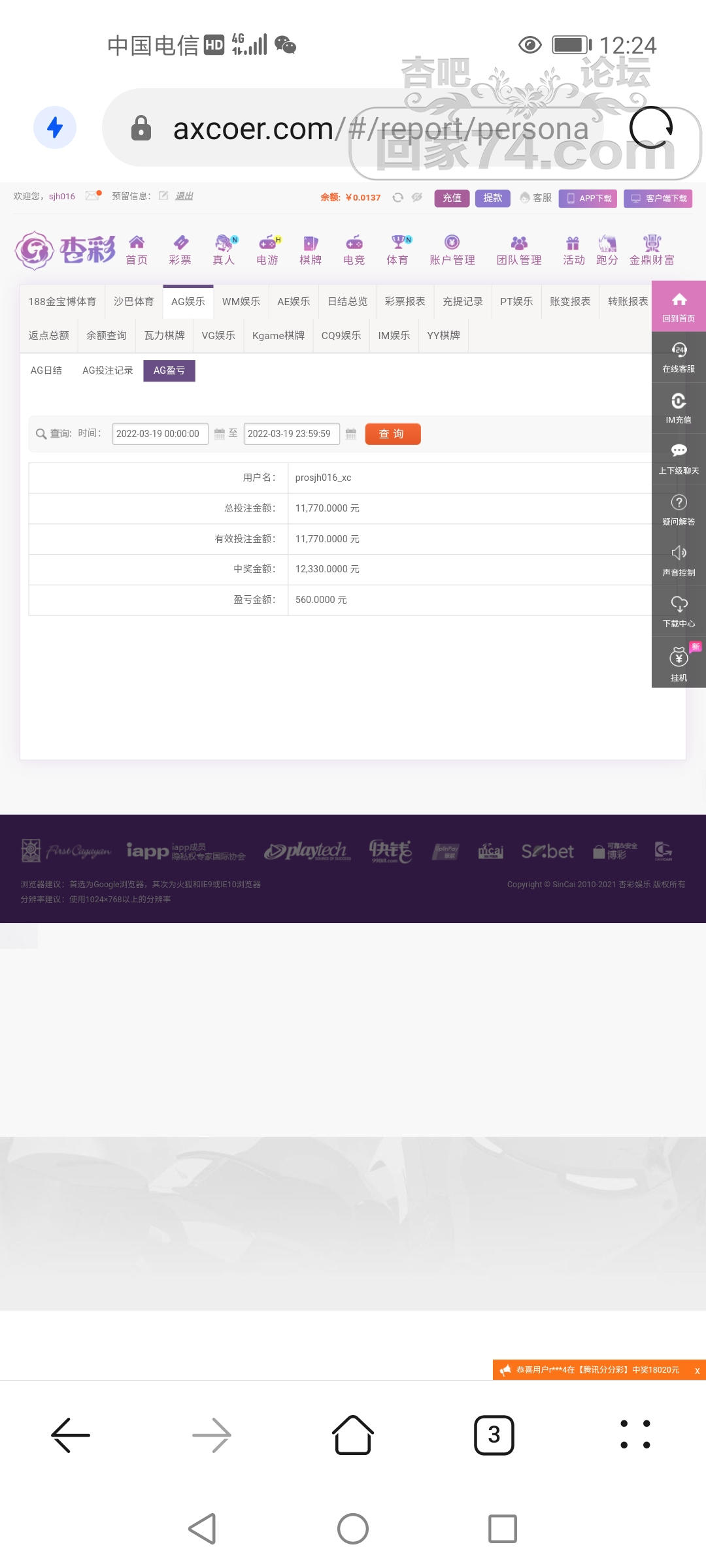
Task: Open 在线客服 online support in sidebar
Action: click(x=679, y=357)
